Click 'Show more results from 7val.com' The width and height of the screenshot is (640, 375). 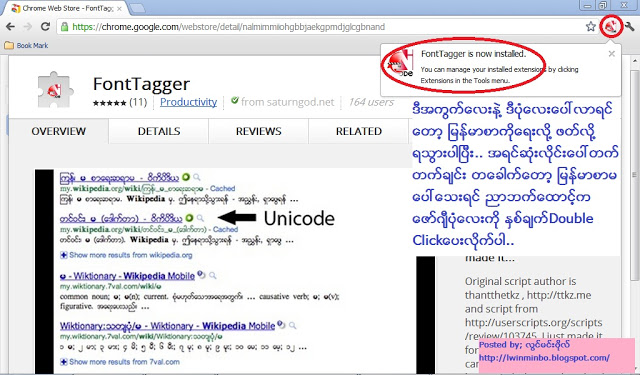pyautogui.click(x=120, y=362)
